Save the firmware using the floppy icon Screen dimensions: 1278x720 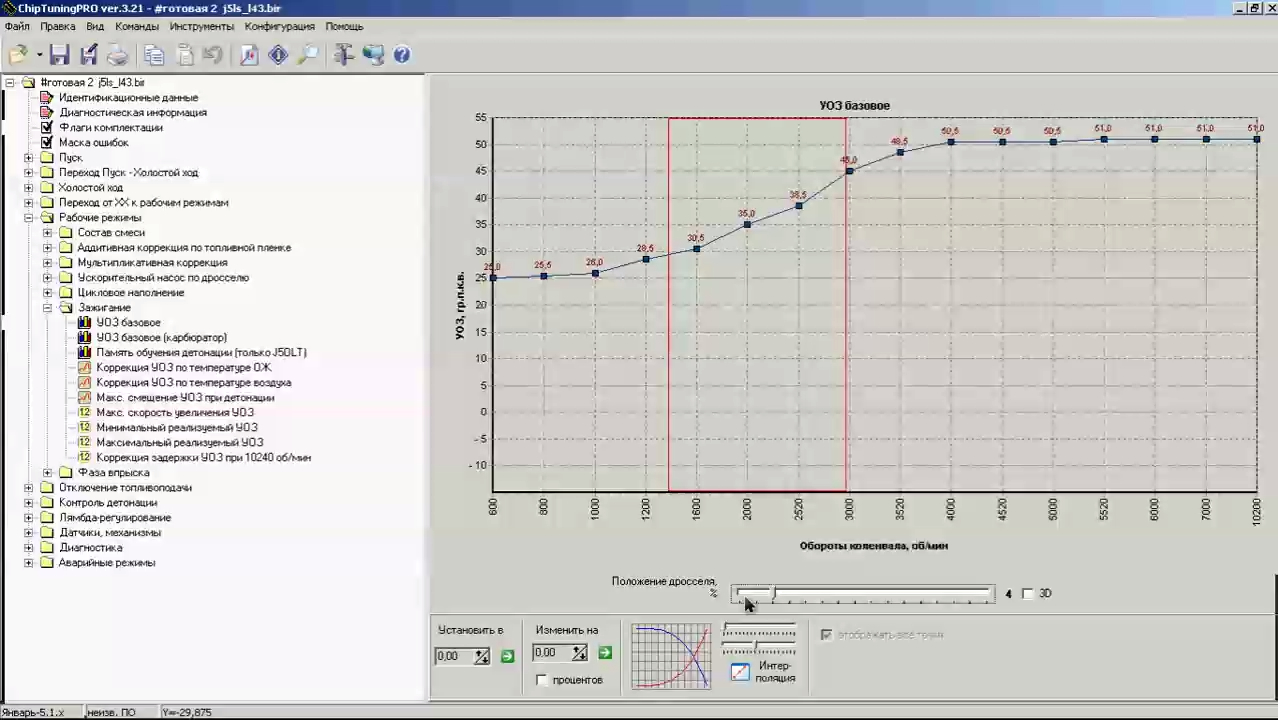click(x=59, y=55)
